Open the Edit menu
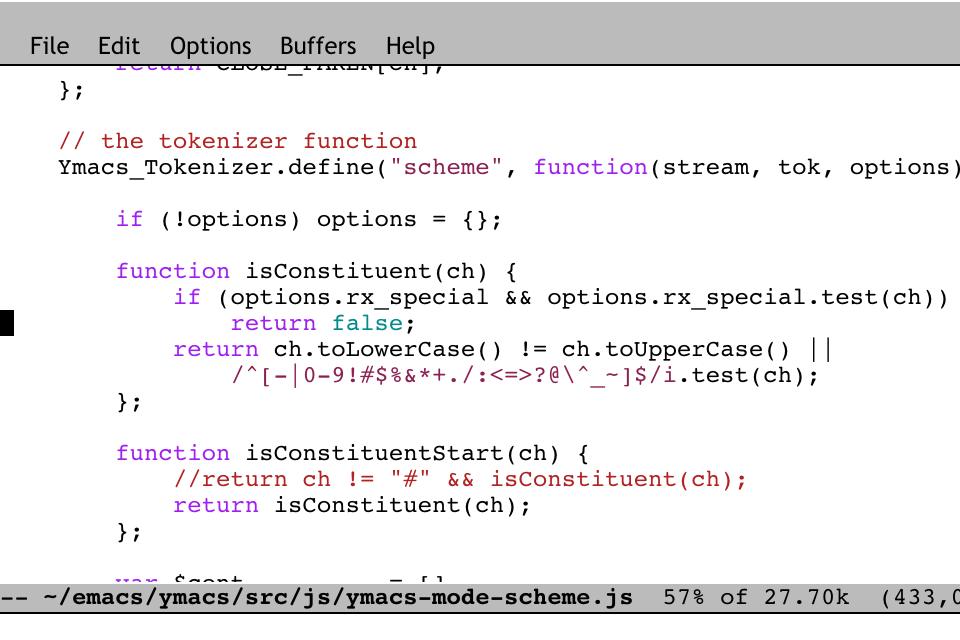The width and height of the screenshot is (960, 640). [x=119, y=46]
